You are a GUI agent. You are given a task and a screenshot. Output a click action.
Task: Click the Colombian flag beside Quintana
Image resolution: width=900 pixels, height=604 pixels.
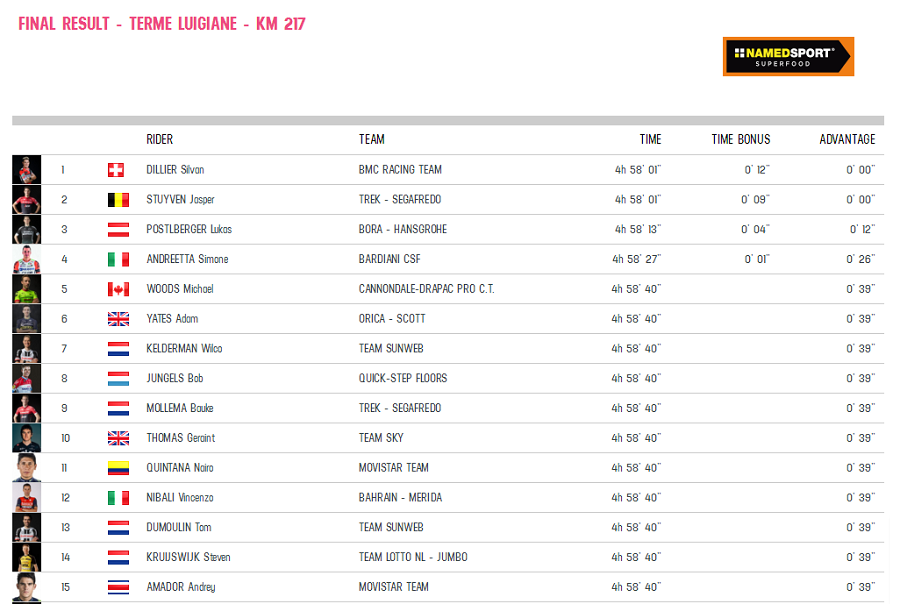pos(118,469)
